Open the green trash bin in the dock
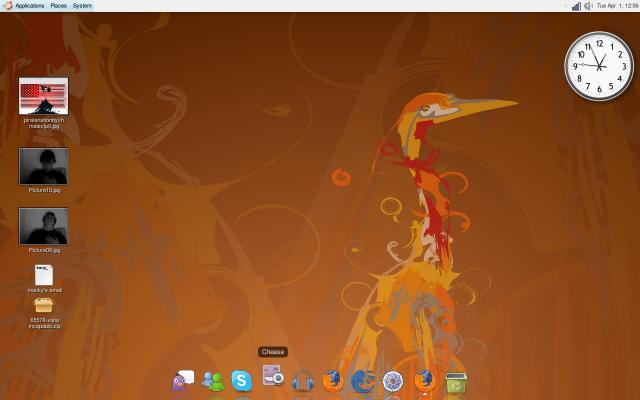Image resolution: width=640 pixels, height=400 pixels. [x=456, y=382]
